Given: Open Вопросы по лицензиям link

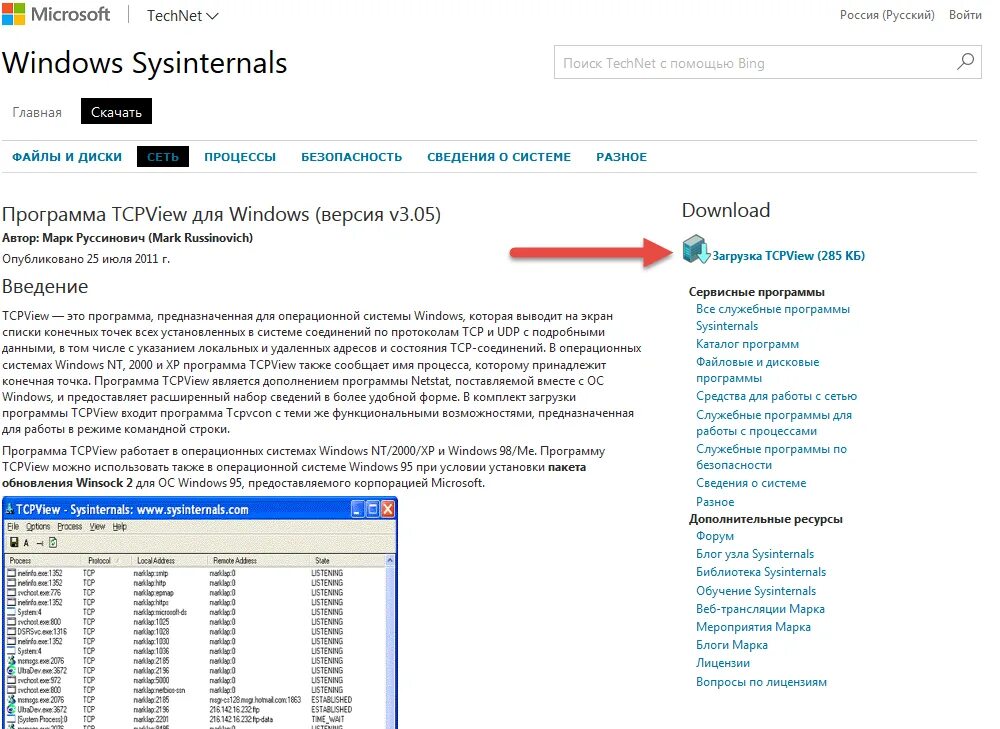Looking at the screenshot, I should click(761, 682).
